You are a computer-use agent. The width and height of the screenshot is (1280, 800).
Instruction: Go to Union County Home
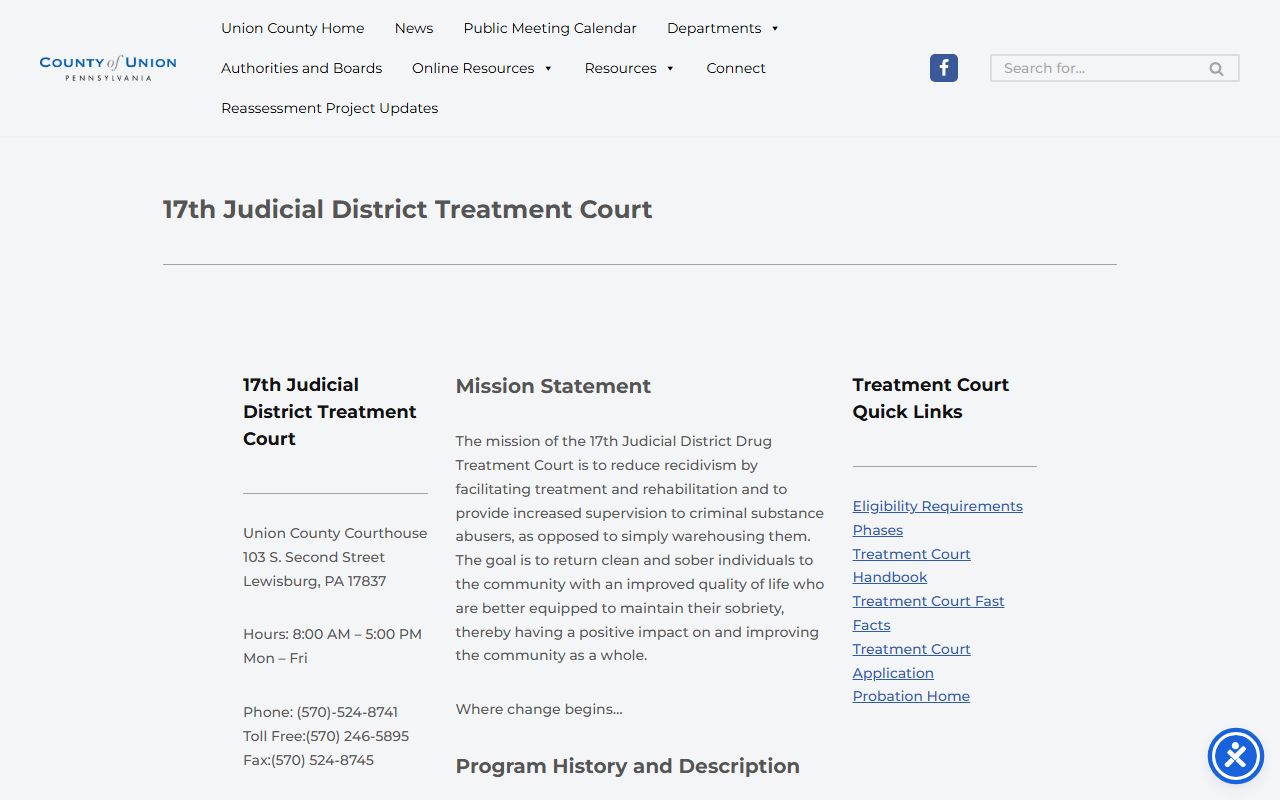293,28
